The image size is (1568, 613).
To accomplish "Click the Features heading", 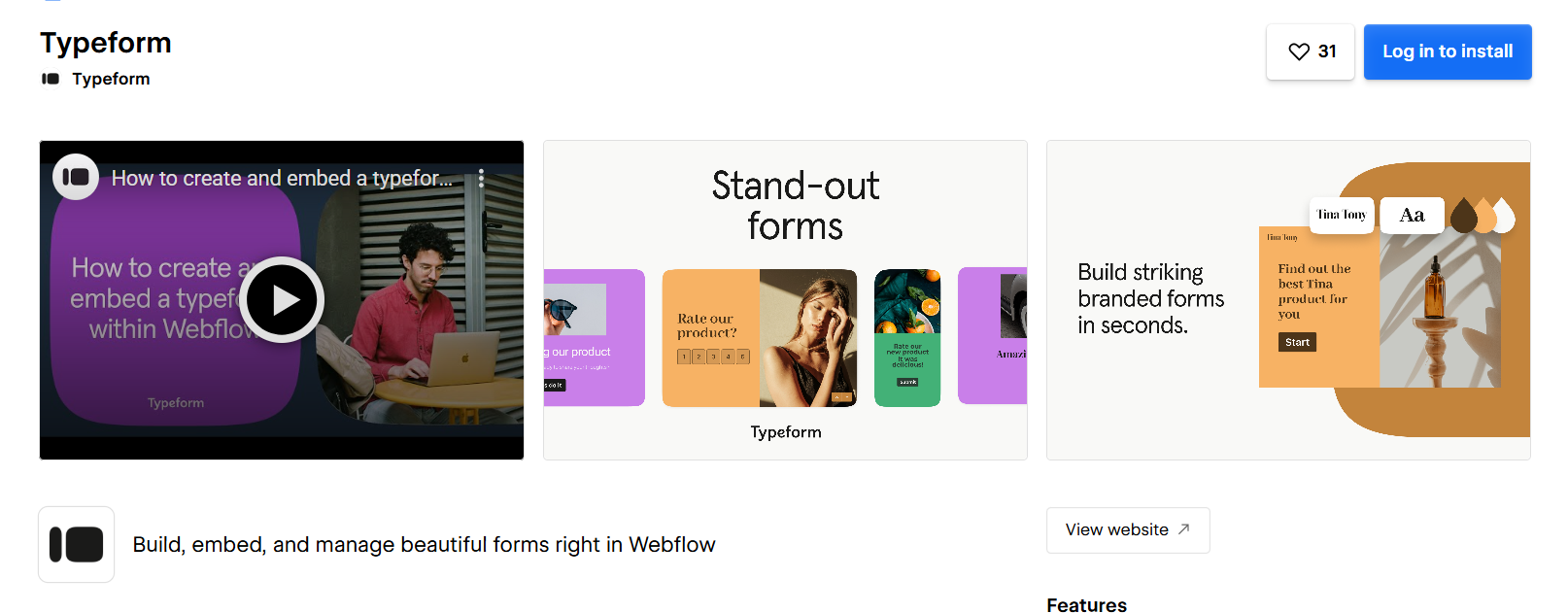I will pyautogui.click(x=1087, y=604).
